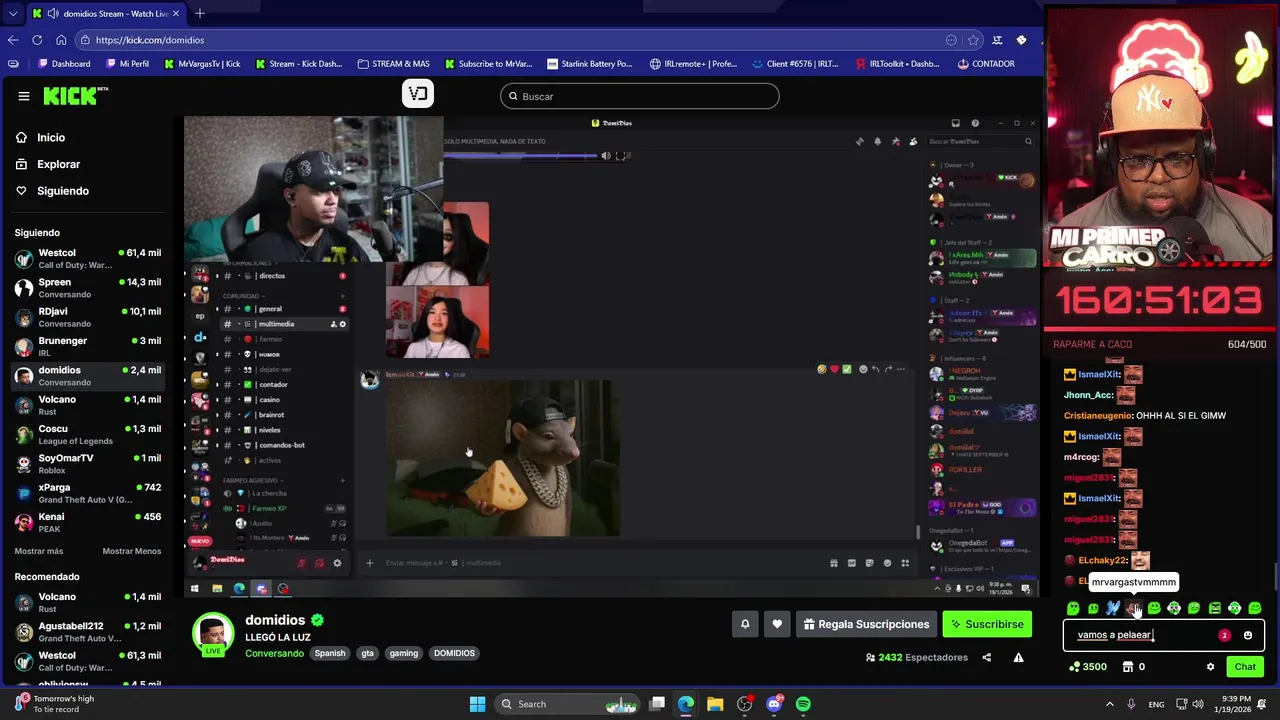Screen dimensions: 1280x720
Task: Go to Inicio in sidebar
Action: (51, 138)
